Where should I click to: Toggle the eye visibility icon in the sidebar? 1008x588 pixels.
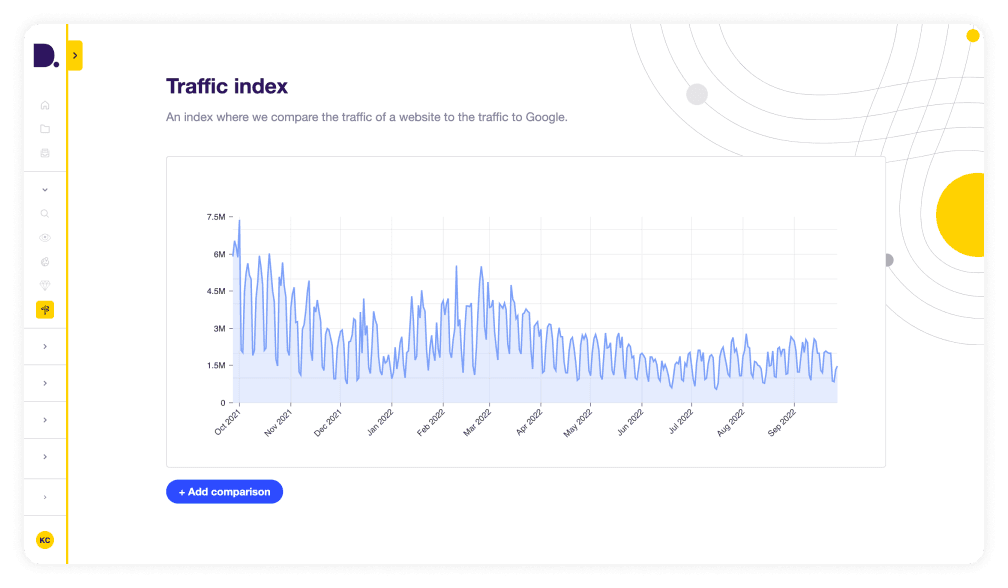point(45,237)
